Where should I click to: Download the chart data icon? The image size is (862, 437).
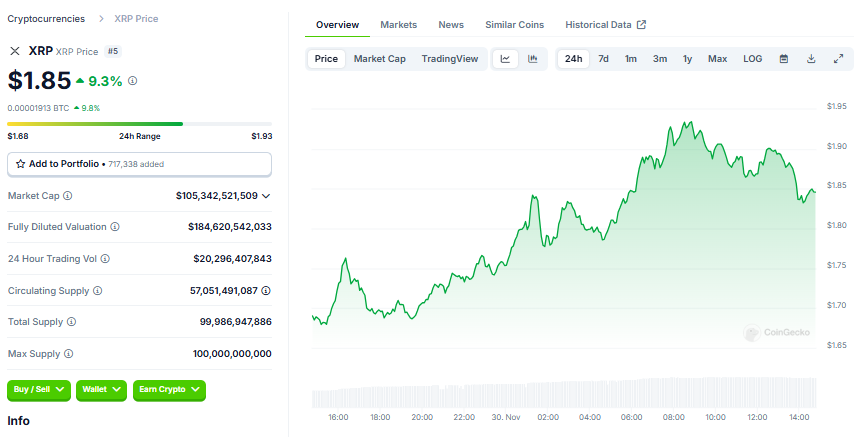[x=811, y=59]
